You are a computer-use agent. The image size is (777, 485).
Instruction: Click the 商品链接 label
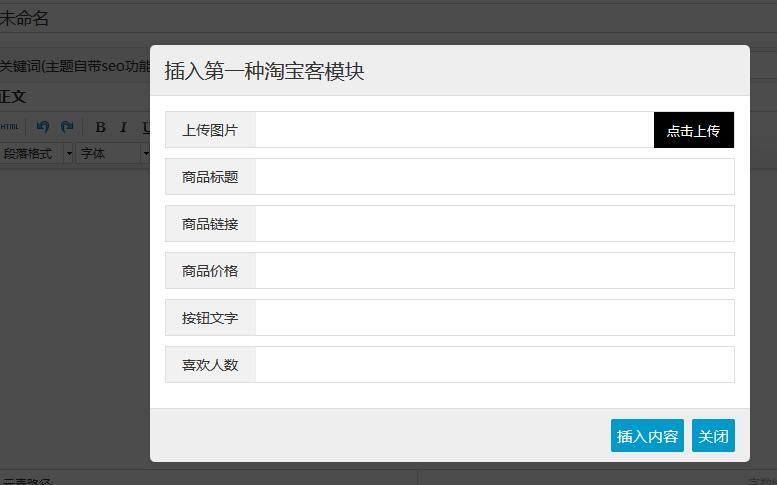[210, 224]
